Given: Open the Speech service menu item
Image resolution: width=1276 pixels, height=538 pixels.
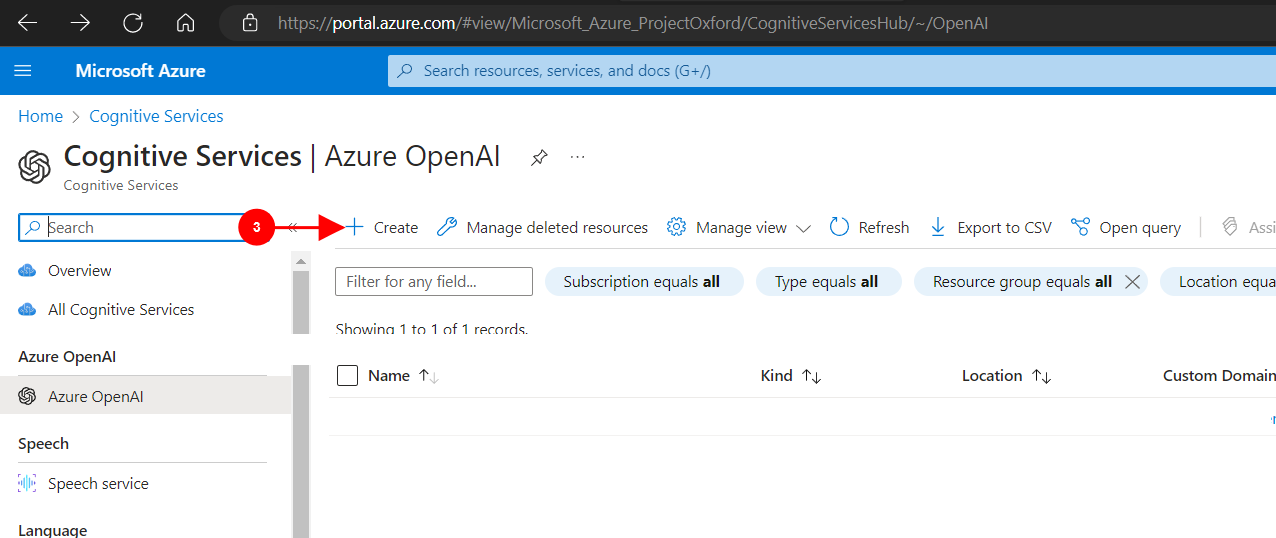Looking at the screenshot, I should point(97,484).
